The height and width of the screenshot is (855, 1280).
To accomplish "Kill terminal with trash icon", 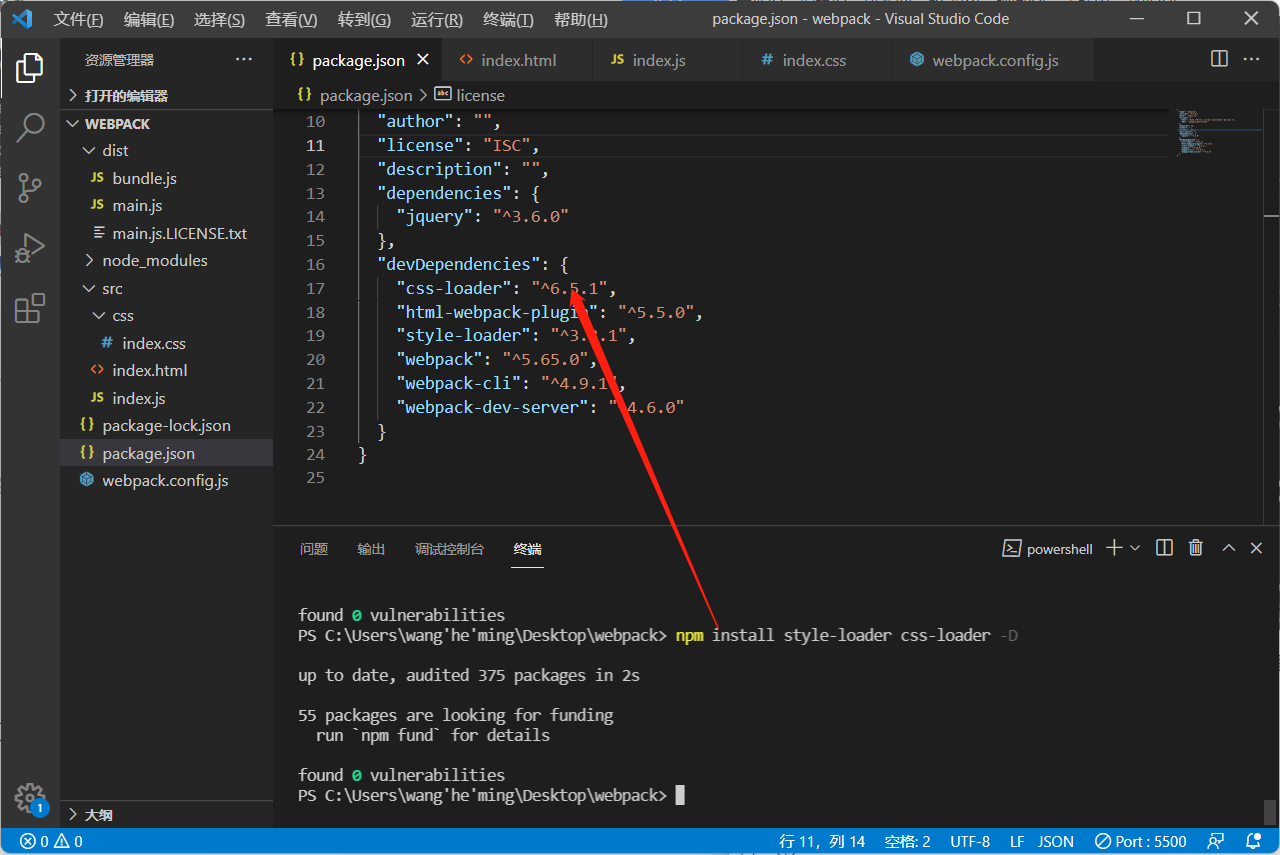I will (x=1196, y=548).
